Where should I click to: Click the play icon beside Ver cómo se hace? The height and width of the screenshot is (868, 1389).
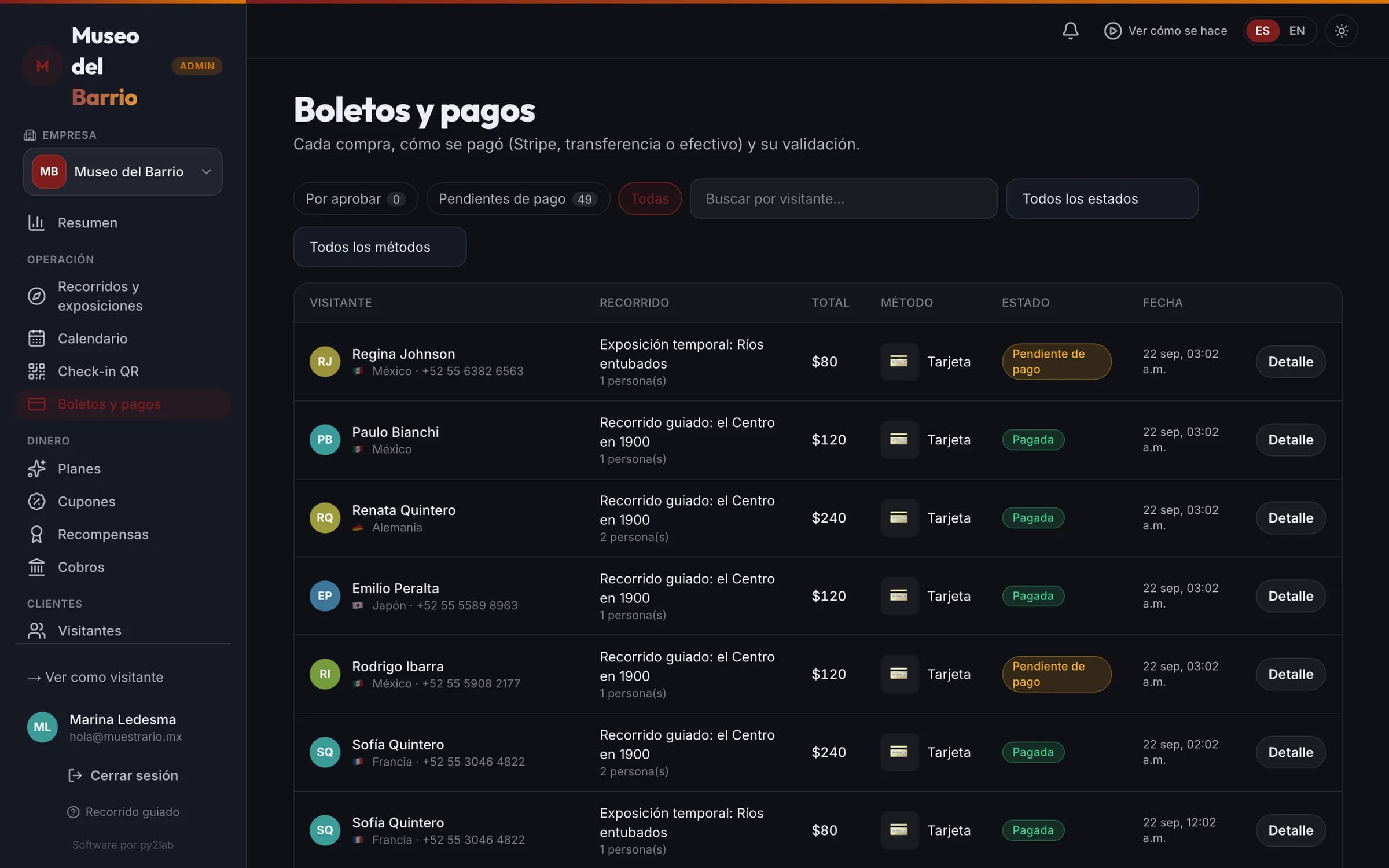(x=1112, y=31)
